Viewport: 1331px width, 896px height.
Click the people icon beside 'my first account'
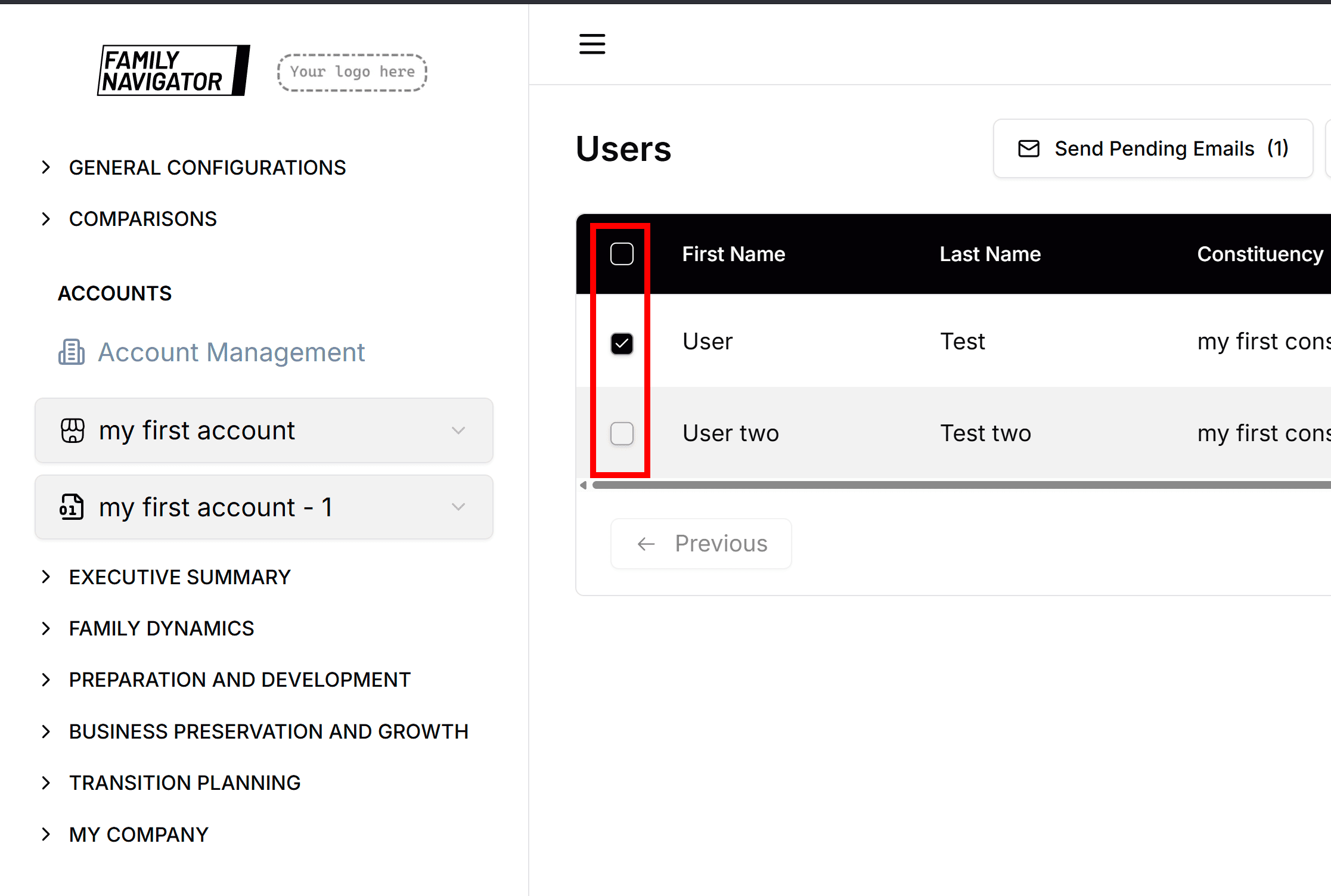click(73, 430)
